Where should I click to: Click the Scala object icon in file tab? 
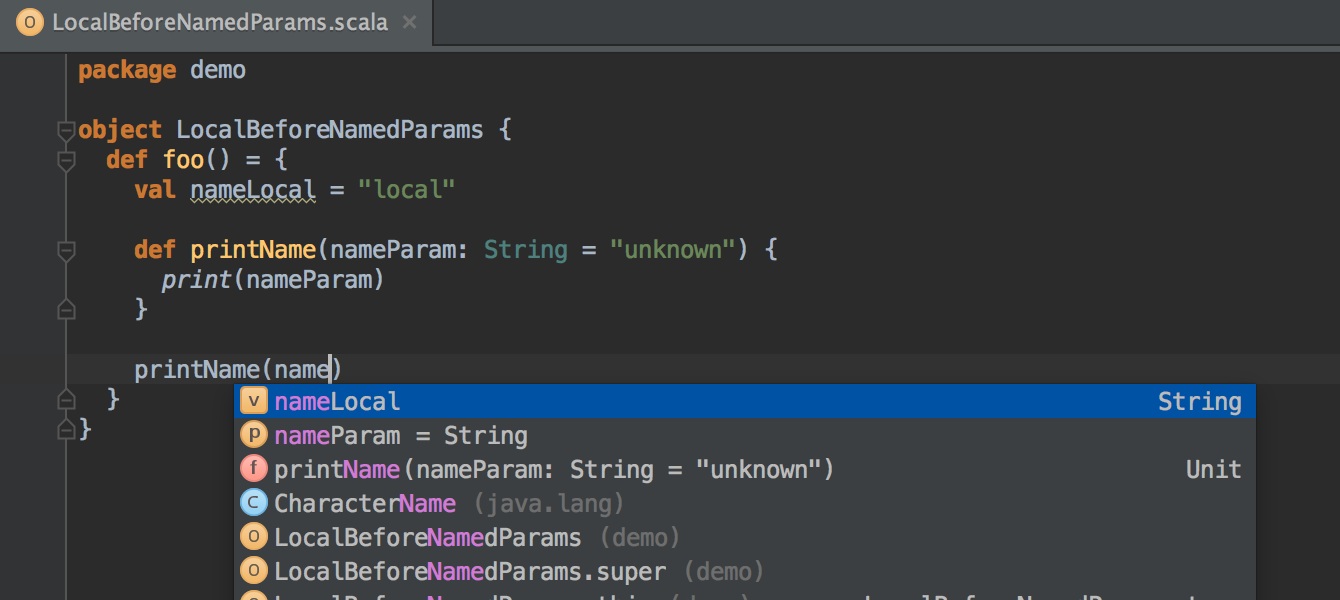click(30, 22)
